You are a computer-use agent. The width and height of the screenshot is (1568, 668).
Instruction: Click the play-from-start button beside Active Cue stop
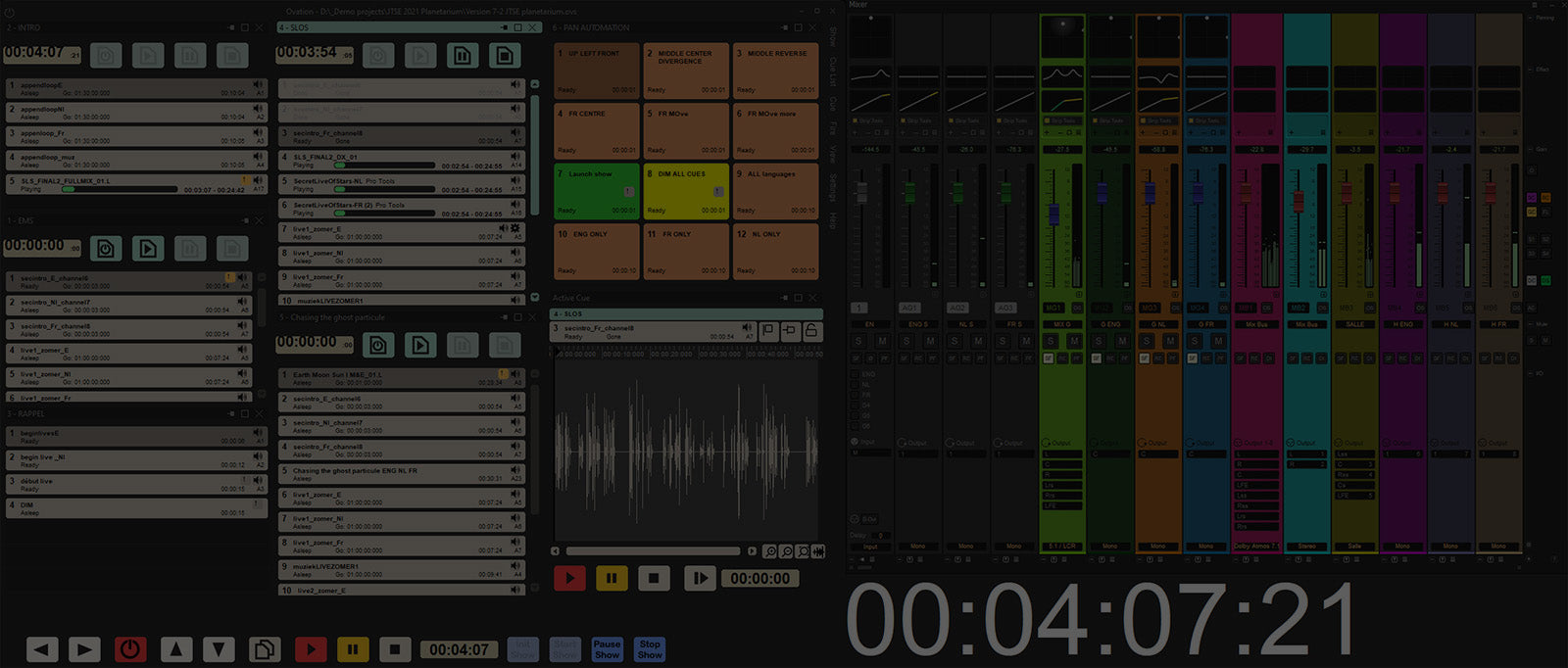click(x=699, y=579)
